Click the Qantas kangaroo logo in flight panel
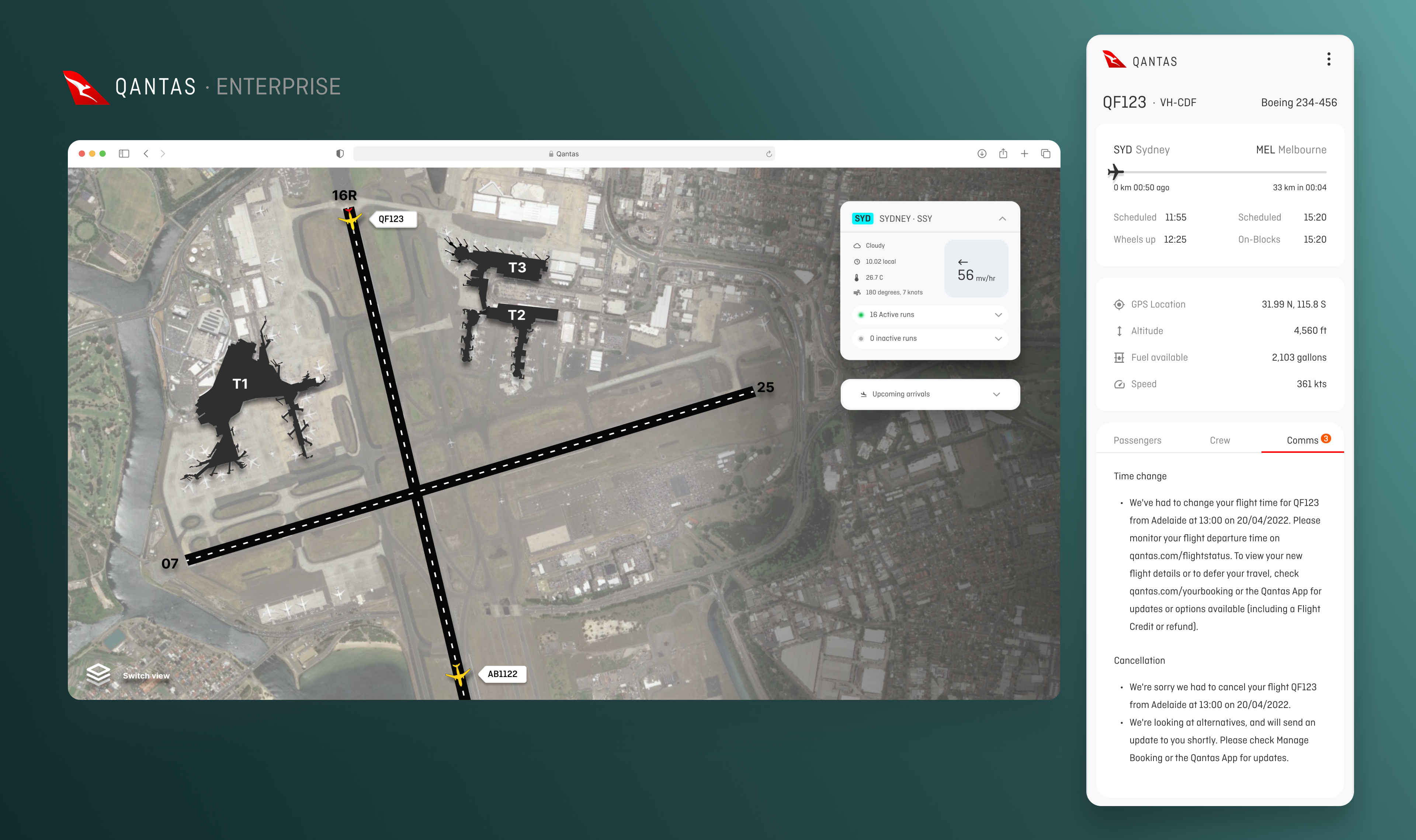Viewport: 1416px width, 840px height. point(1114,59)
